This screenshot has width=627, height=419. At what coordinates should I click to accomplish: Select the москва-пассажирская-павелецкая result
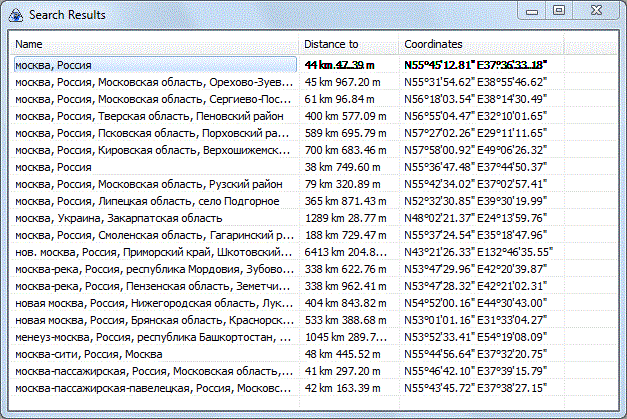click(x=154, y=388)
